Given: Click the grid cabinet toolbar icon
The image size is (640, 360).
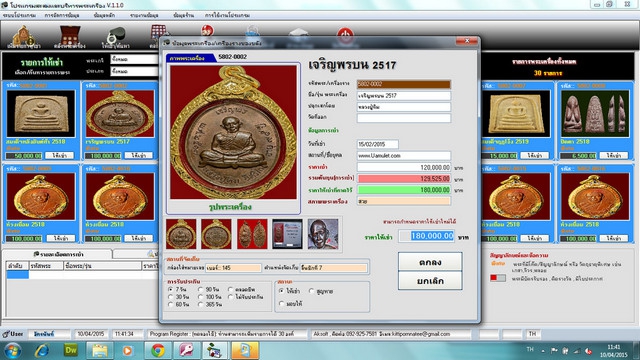Looking at the screenshot, I should [x=158, y=32].
